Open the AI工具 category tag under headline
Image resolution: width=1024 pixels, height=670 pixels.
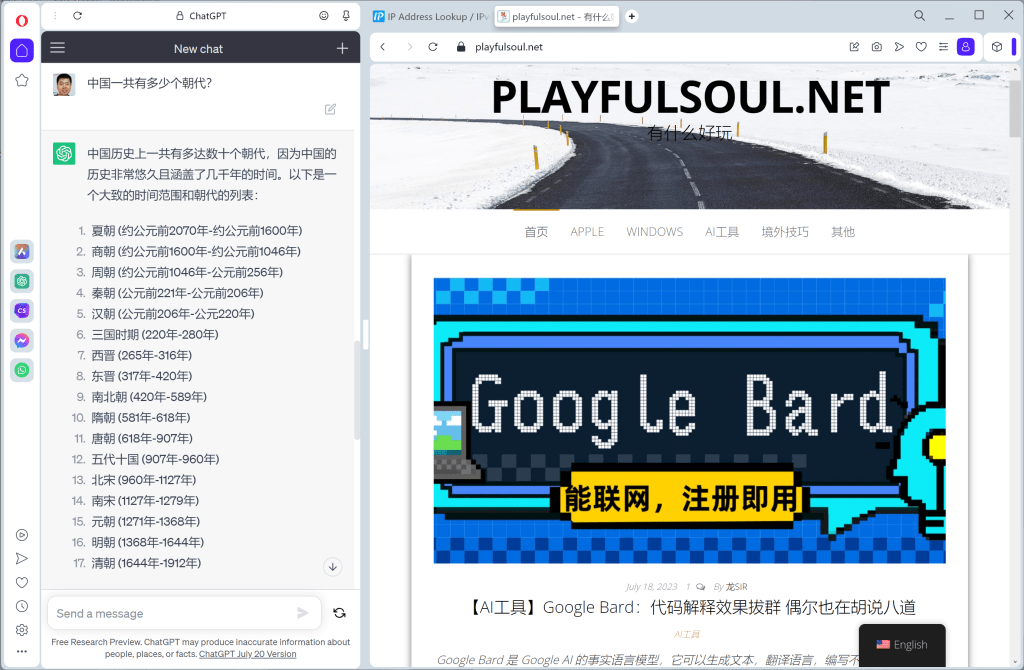[687, 634]
